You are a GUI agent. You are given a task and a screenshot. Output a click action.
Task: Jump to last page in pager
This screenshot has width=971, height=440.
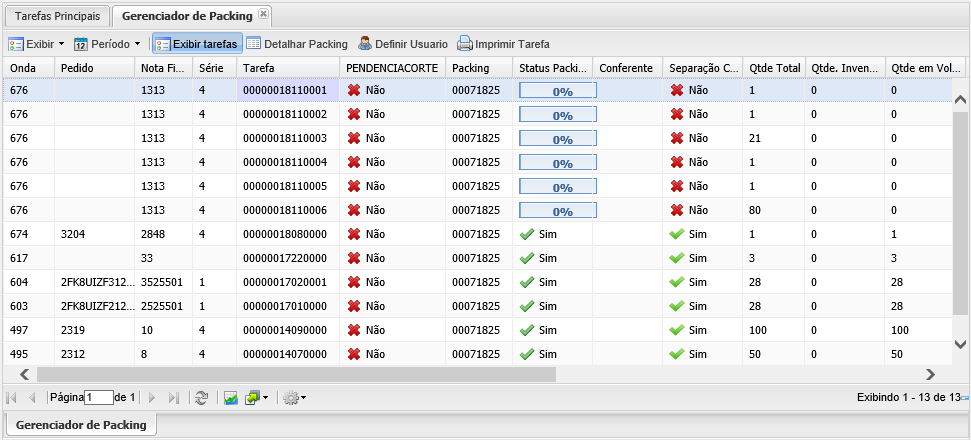coord(173,398)
